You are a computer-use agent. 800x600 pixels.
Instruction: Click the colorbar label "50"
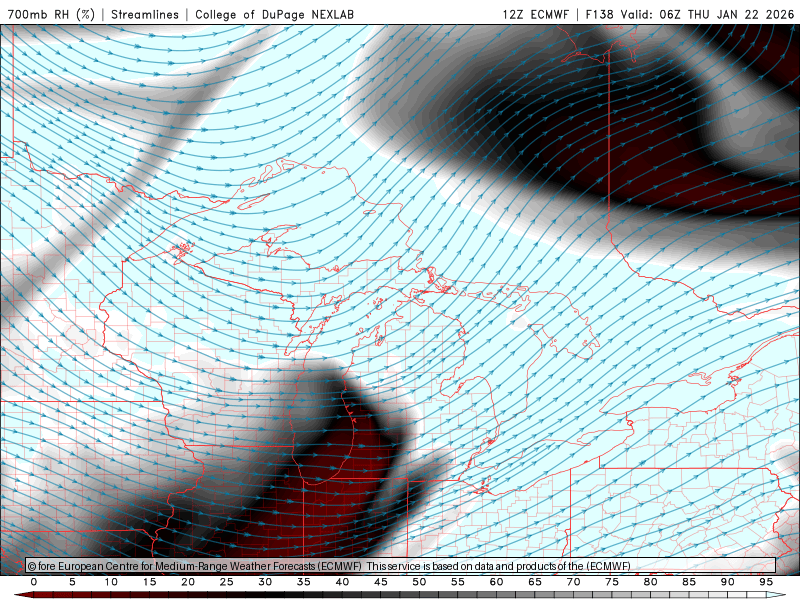(419, 582)
